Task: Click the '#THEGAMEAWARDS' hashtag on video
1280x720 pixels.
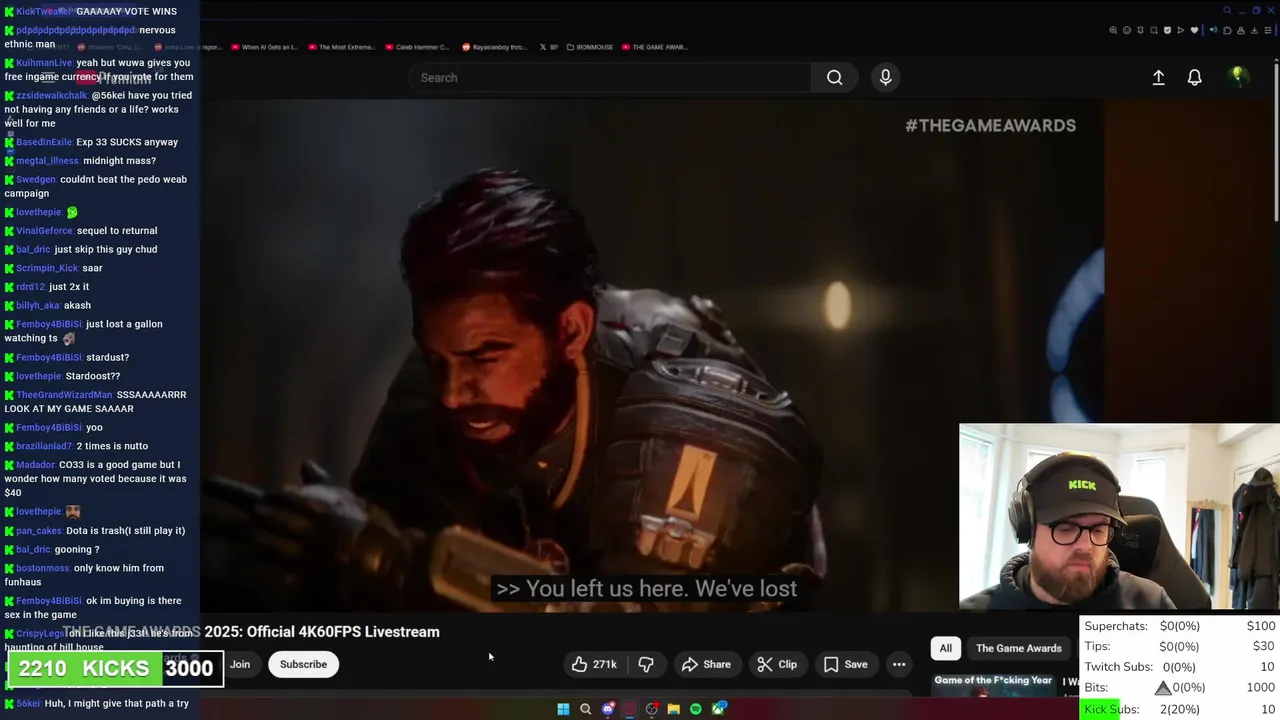Action: (x=990, y=125)
